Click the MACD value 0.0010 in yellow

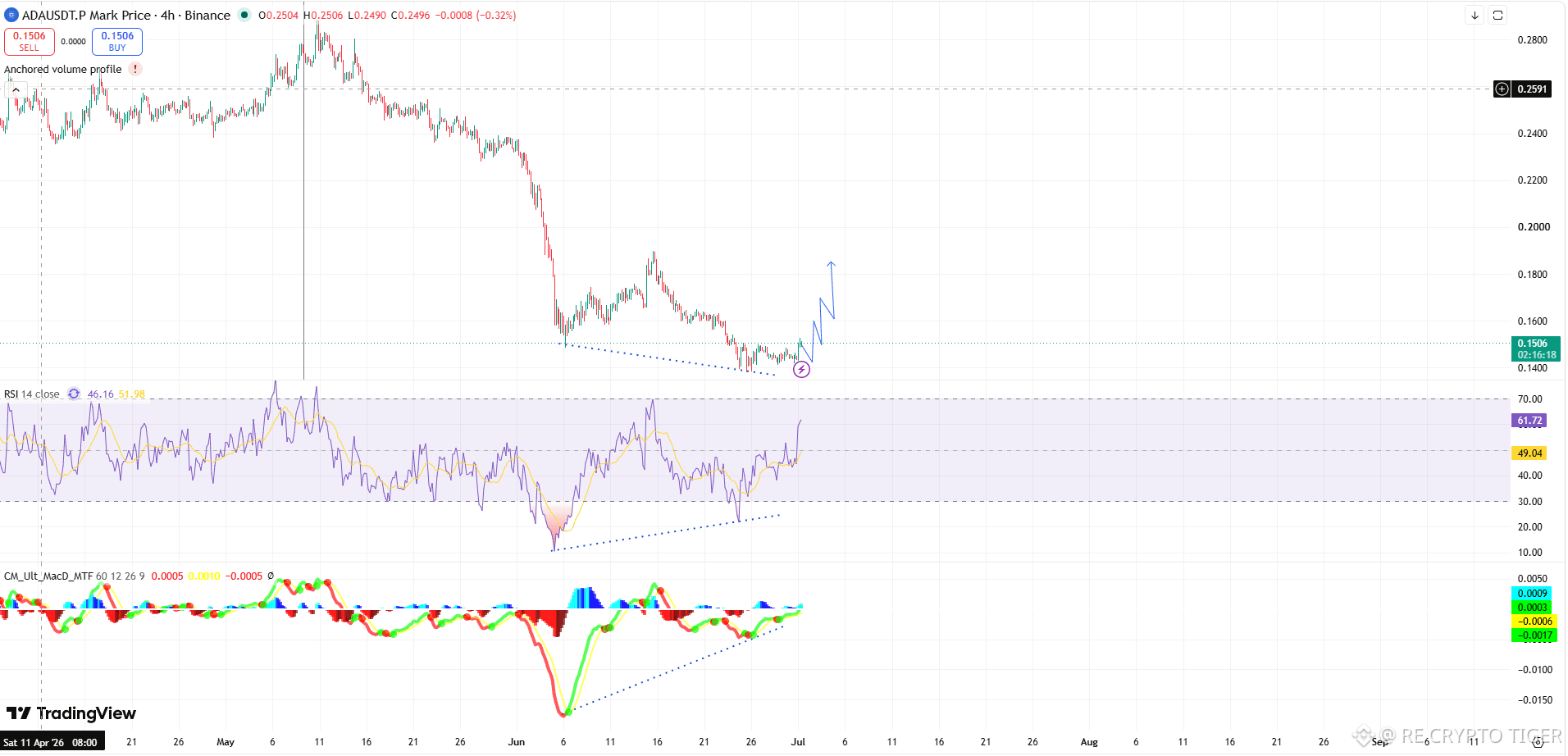click(x=204, y=576)
